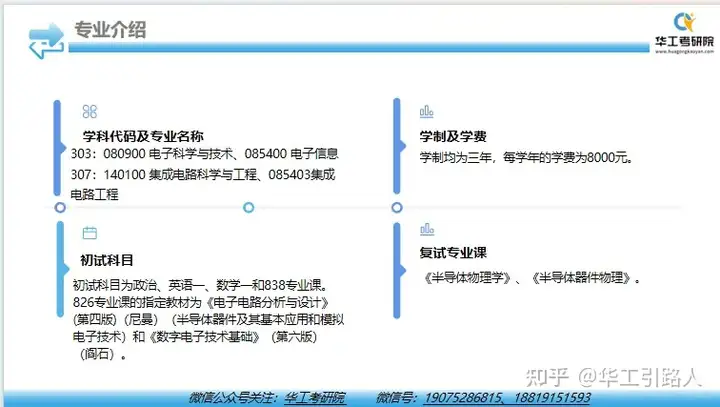Click the text 电路工程

[x=94, y=195]
